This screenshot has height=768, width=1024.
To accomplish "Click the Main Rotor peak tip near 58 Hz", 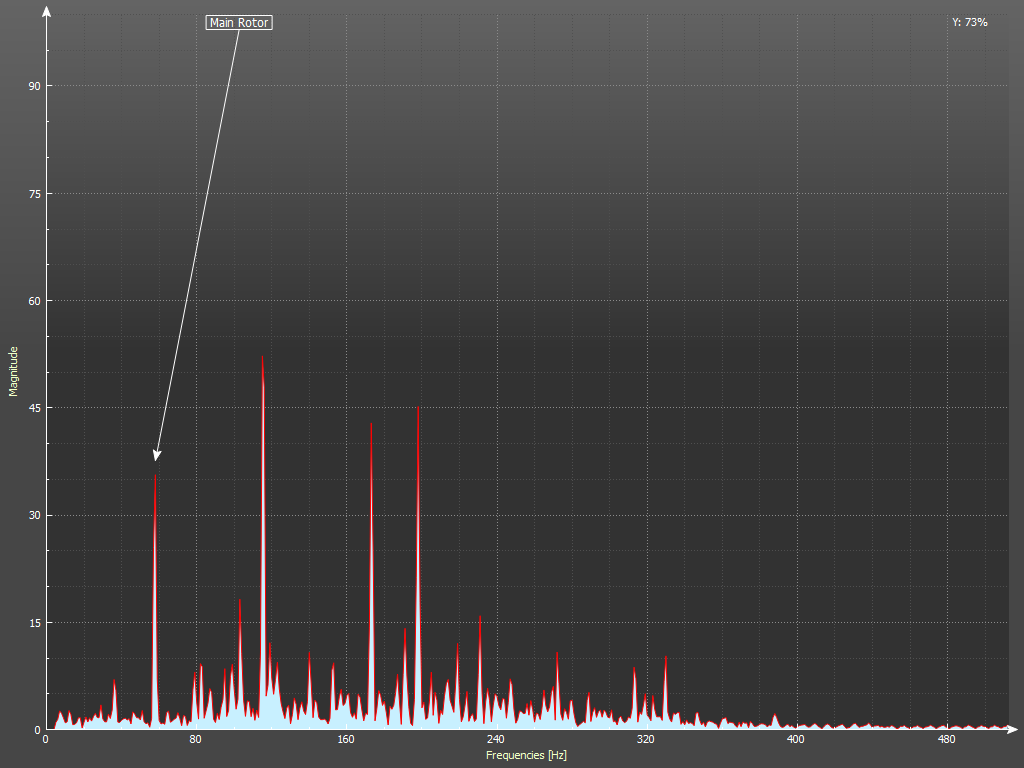I will pyautogui.click(x=155, y=477).
